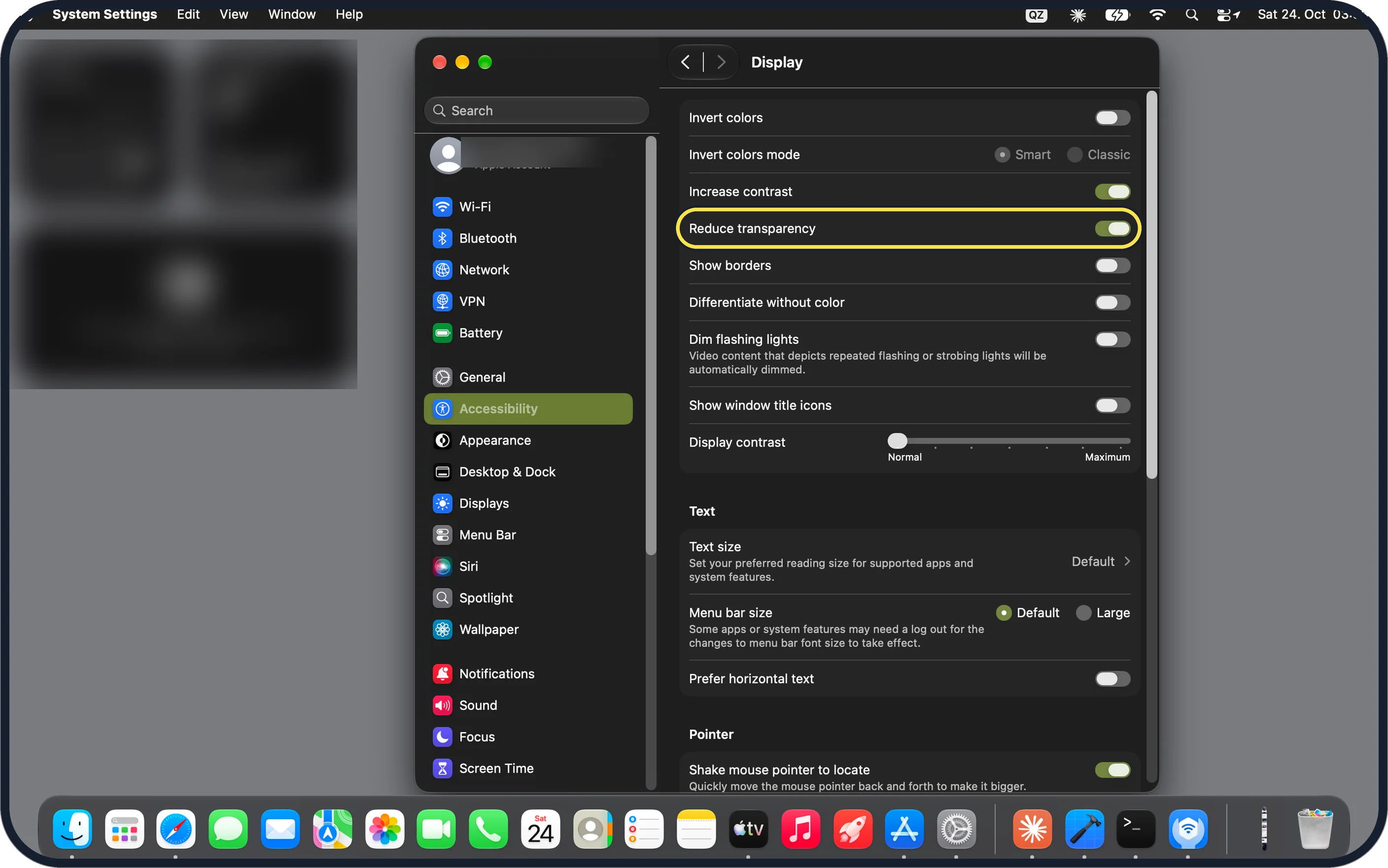Toggle Invert colors switch
1388x868 pixels.
pos(1112,118)
